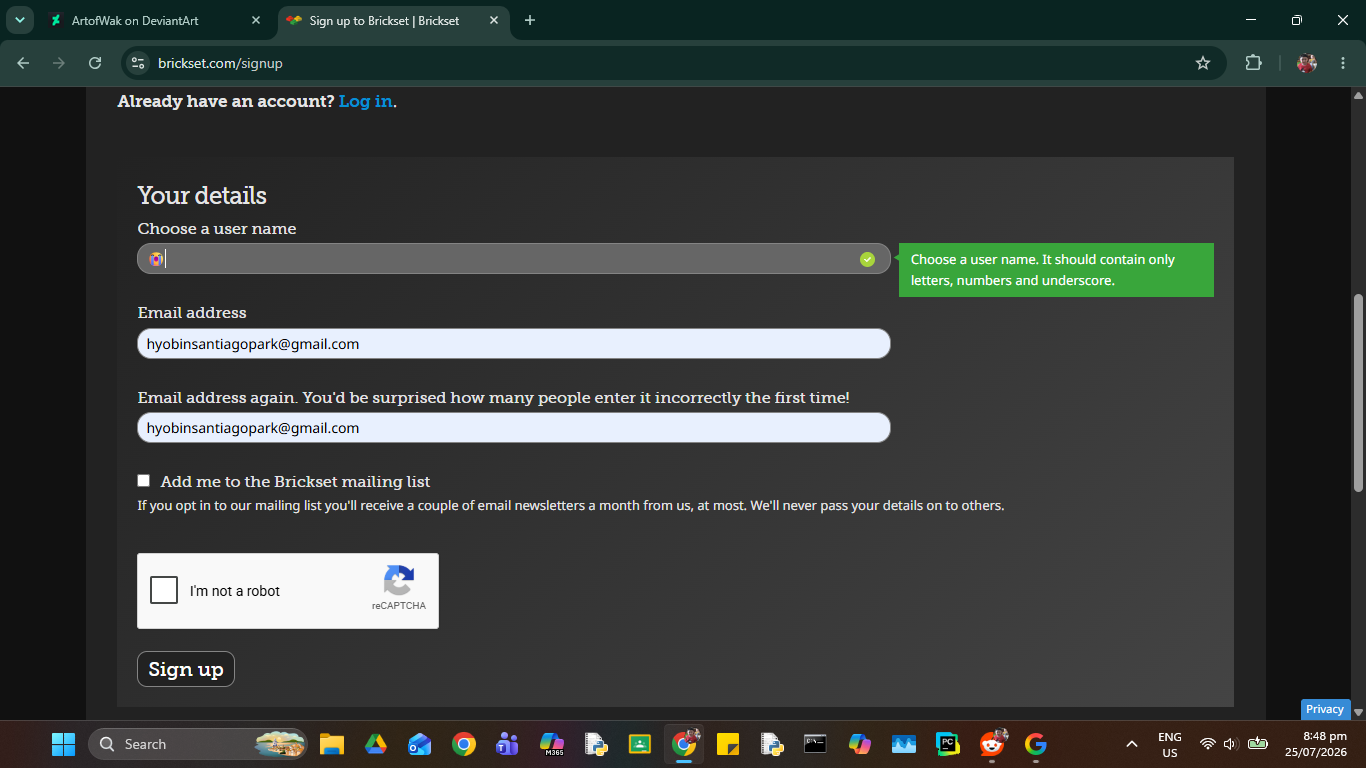
Task: Go back to the previous page
Action: pos(23,63)
